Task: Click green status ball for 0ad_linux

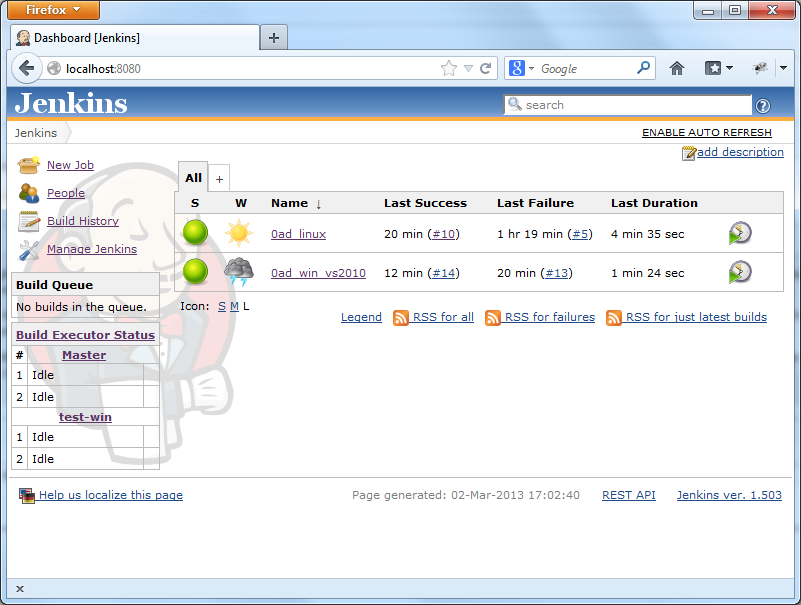Action: [195, 232]
